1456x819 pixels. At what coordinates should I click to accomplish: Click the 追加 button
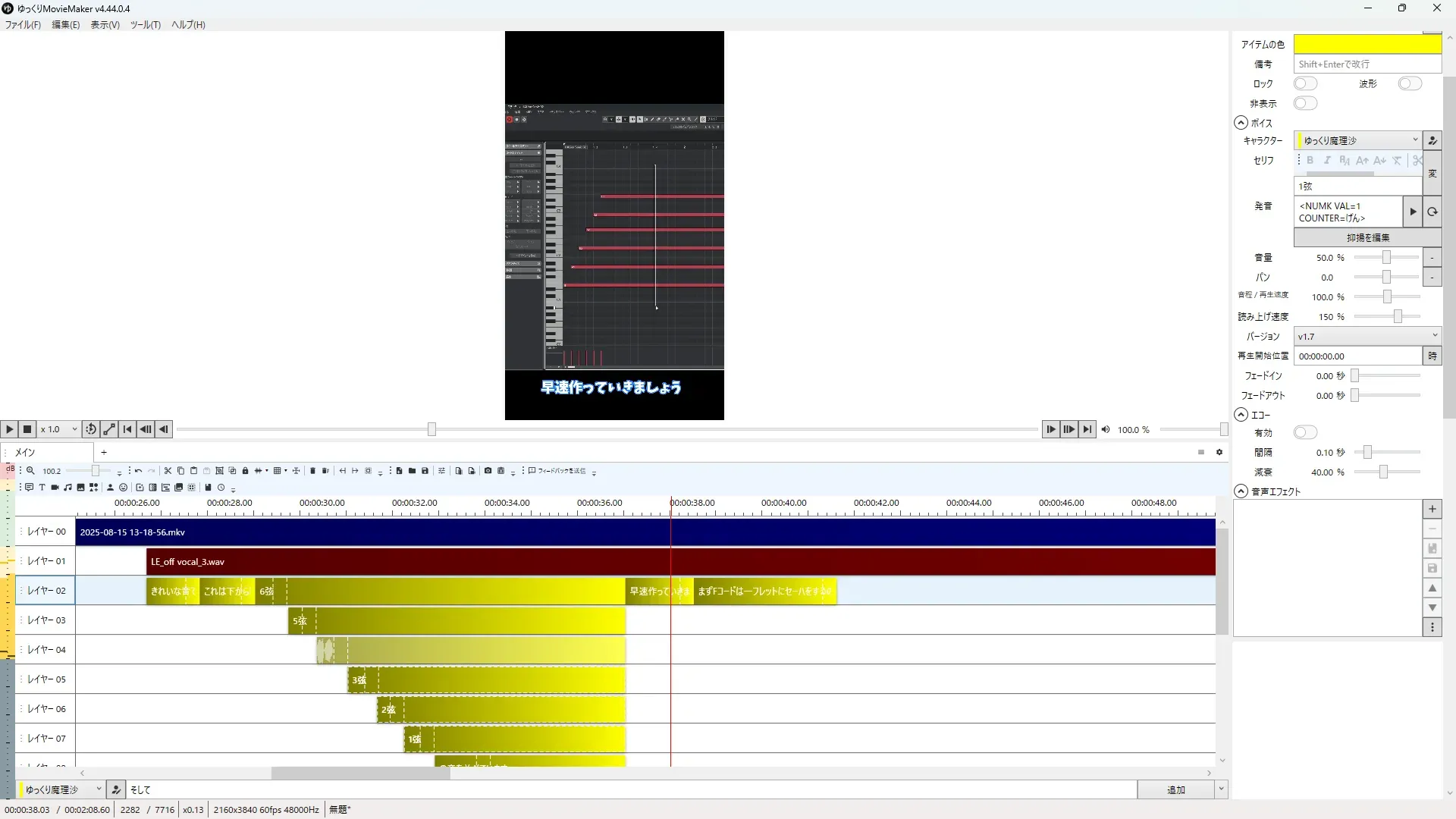point(1175,789)
